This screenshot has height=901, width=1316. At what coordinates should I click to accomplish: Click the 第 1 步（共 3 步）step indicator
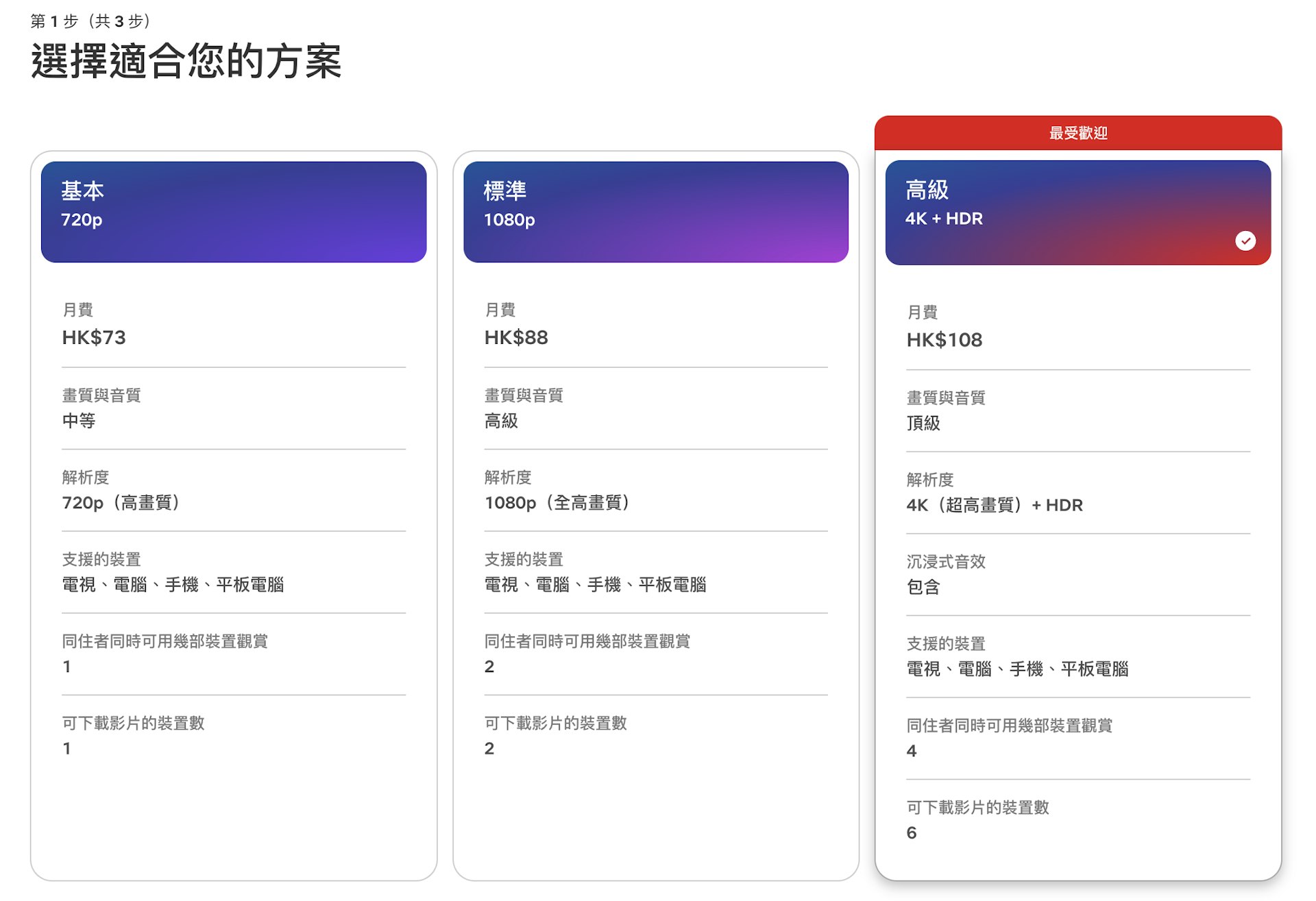[x=90, y=21]
